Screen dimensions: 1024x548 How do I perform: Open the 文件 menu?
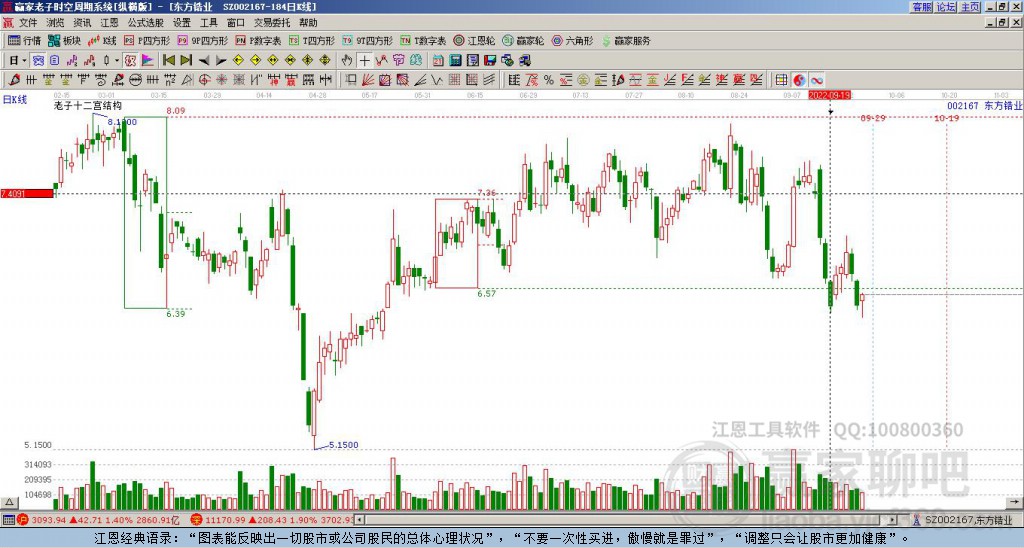coord(28,23)
